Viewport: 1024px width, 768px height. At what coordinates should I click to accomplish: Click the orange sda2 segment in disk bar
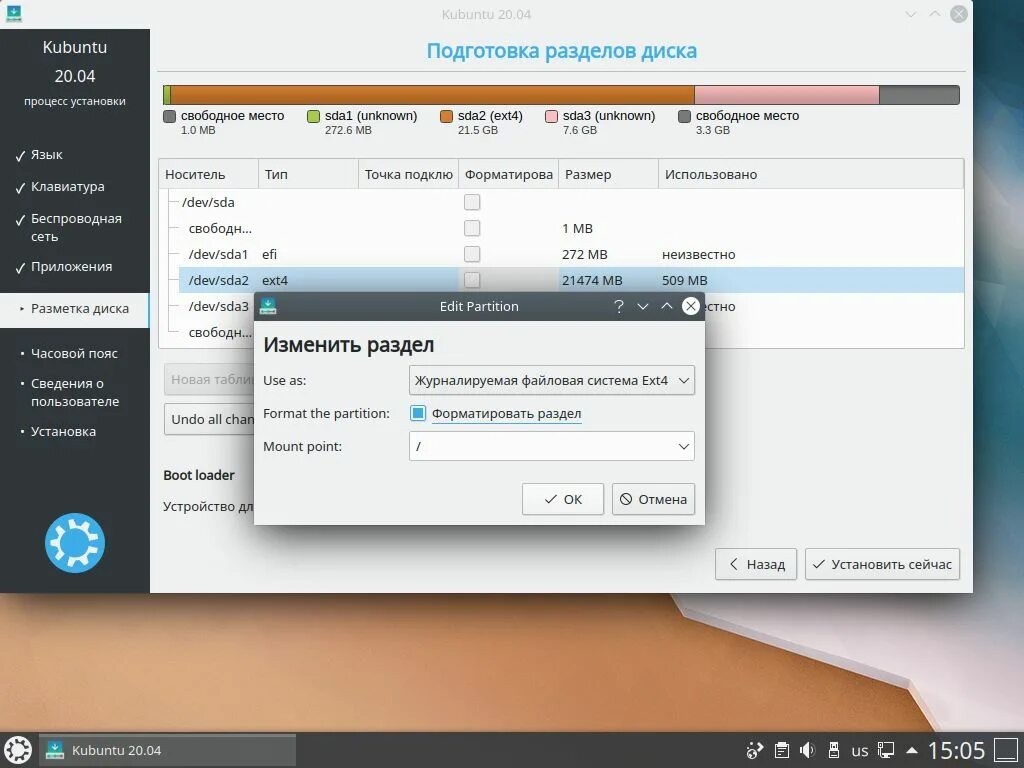[x=432, y=95]
